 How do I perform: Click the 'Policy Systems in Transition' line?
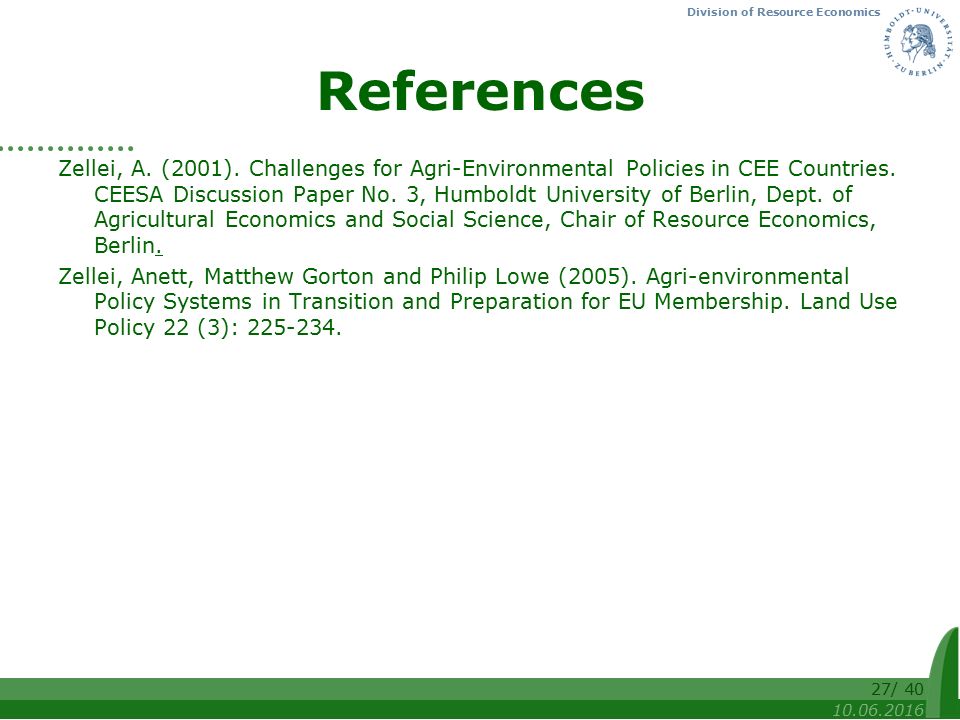pos(495,301)
